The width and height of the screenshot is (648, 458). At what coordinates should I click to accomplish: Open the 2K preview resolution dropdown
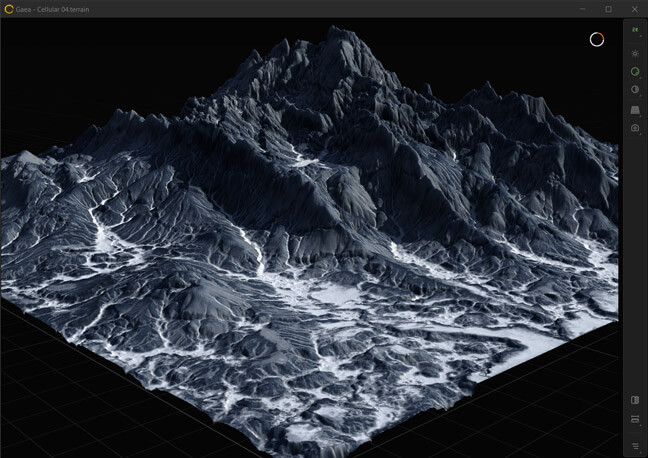click(635, 33)
